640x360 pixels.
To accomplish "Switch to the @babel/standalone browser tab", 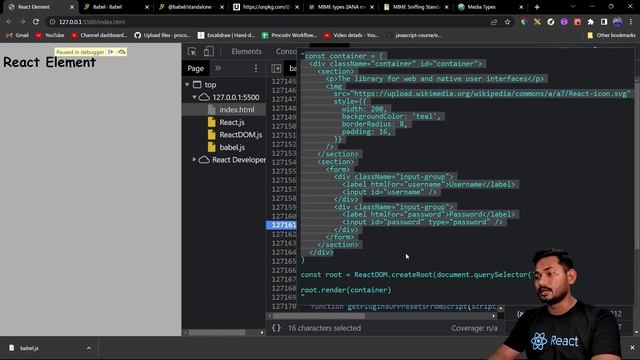I will click(189, 7).
